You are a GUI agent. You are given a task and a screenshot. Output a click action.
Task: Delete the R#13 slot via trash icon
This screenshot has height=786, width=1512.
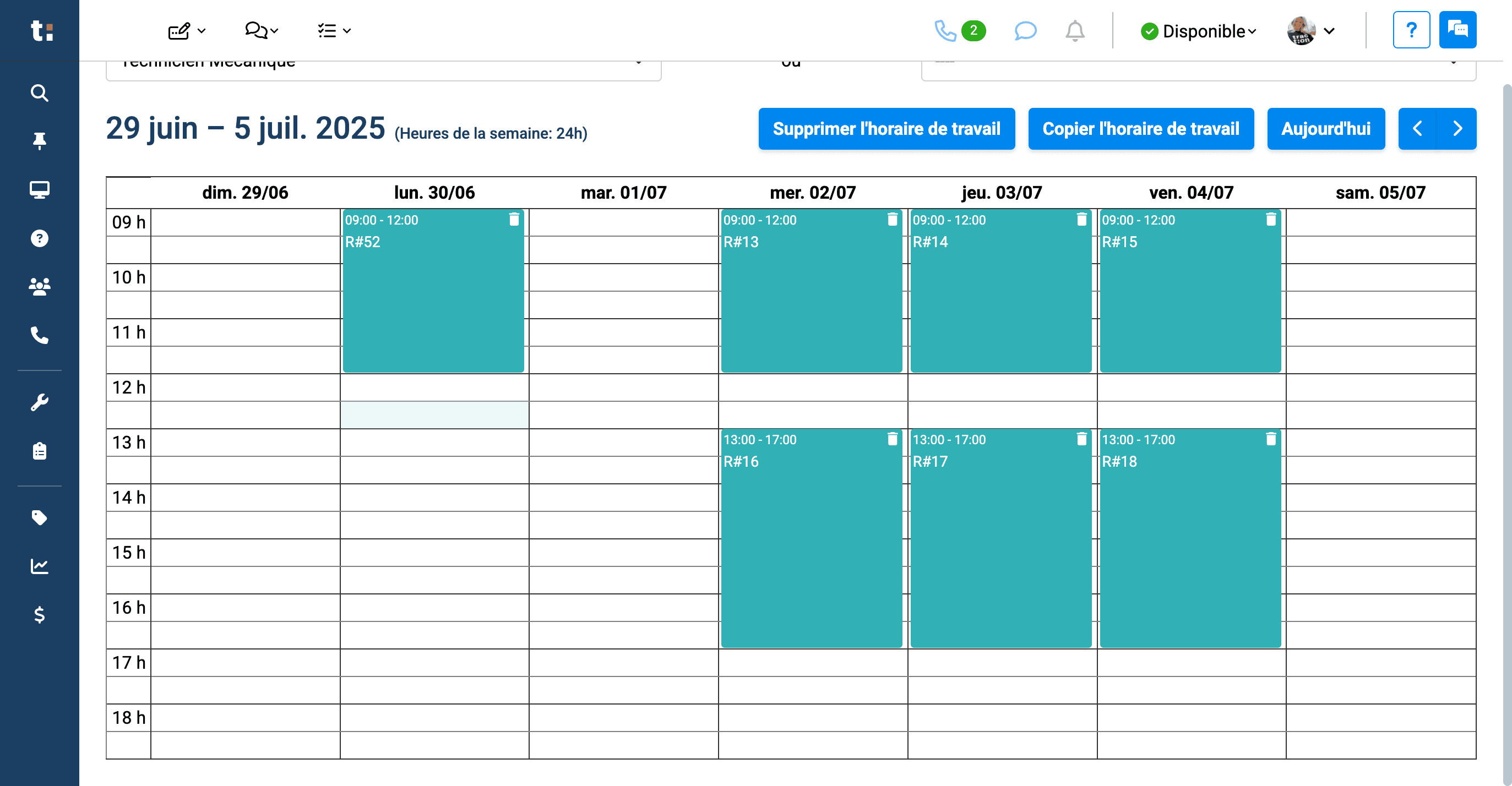click(x=892, y=220)
